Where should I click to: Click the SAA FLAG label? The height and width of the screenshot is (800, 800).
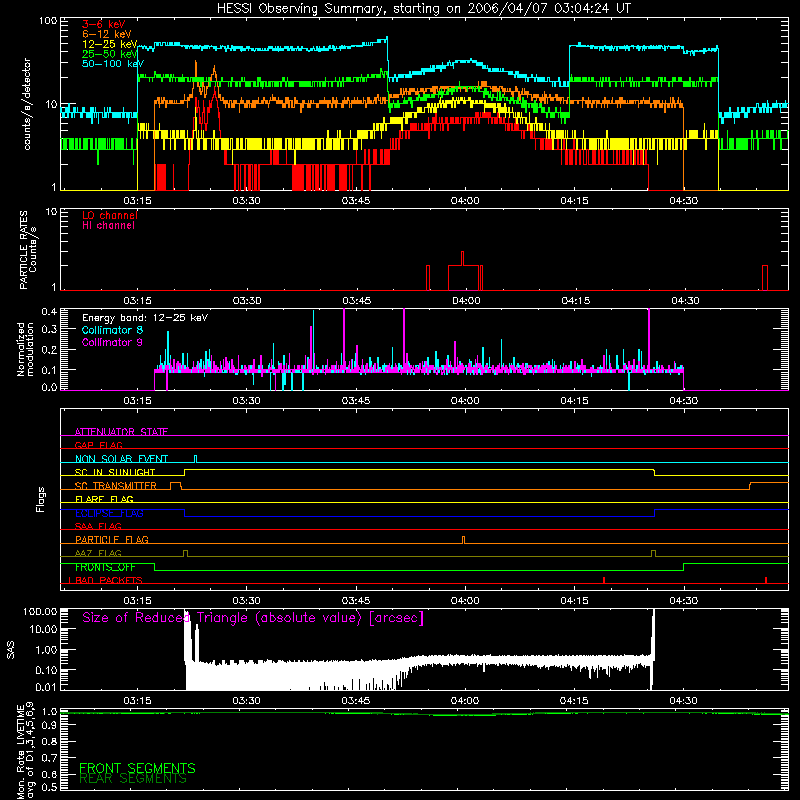point(98,526)
